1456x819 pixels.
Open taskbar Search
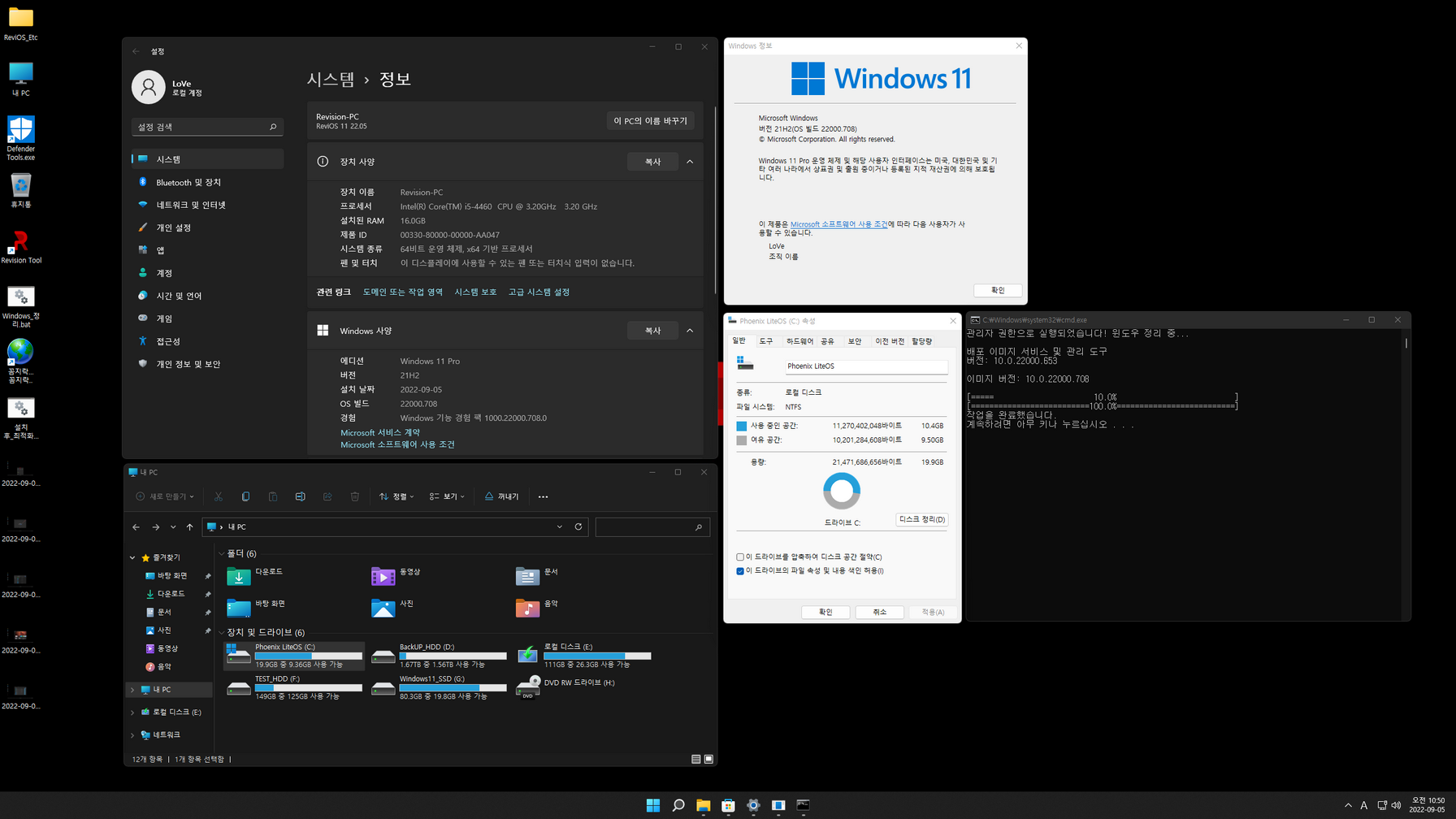point(678,805)
